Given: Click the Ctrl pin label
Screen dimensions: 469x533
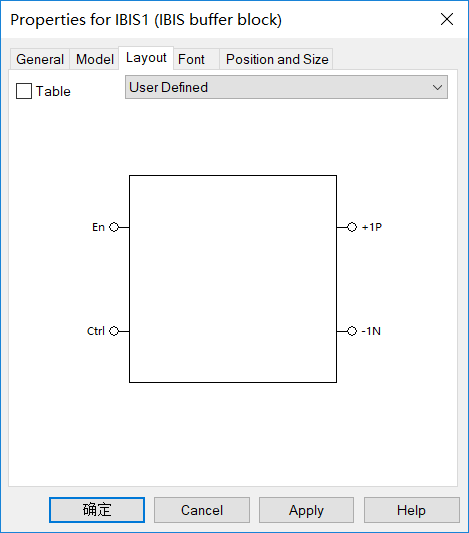Looking at the screenshot, I should click(x=95, y=331).
